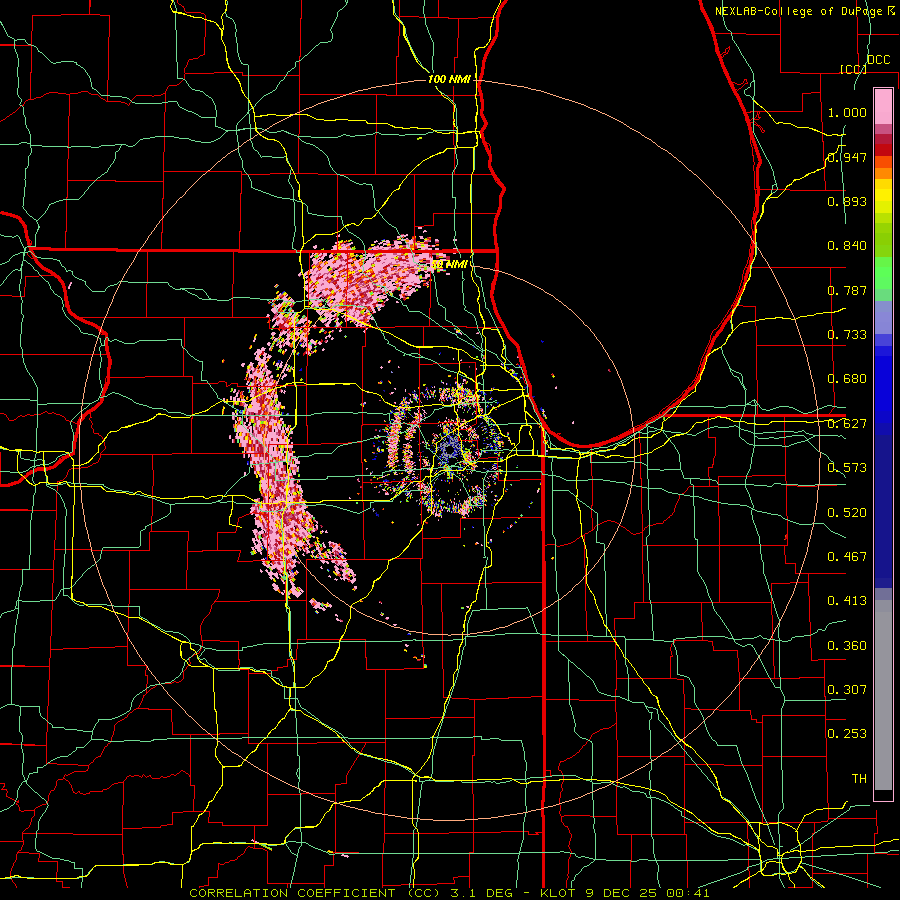Viewport: 900px width, 900px height.
Task: Click the 100 NMI range ring label
Action: click(449, 79)
